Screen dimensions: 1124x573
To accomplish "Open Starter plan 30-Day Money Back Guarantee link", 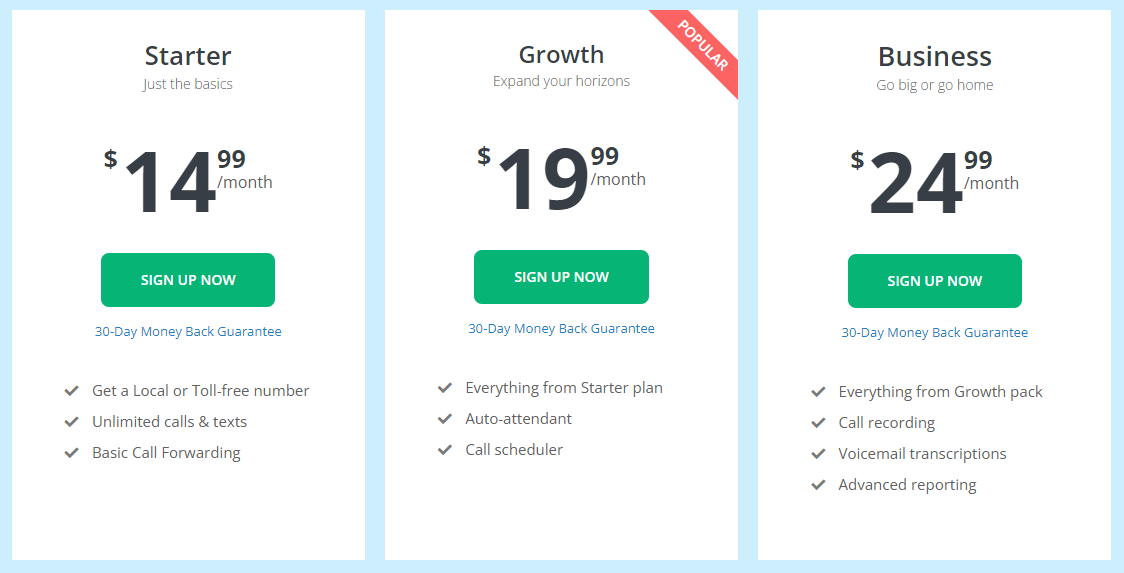I will [x=188, y=331].
